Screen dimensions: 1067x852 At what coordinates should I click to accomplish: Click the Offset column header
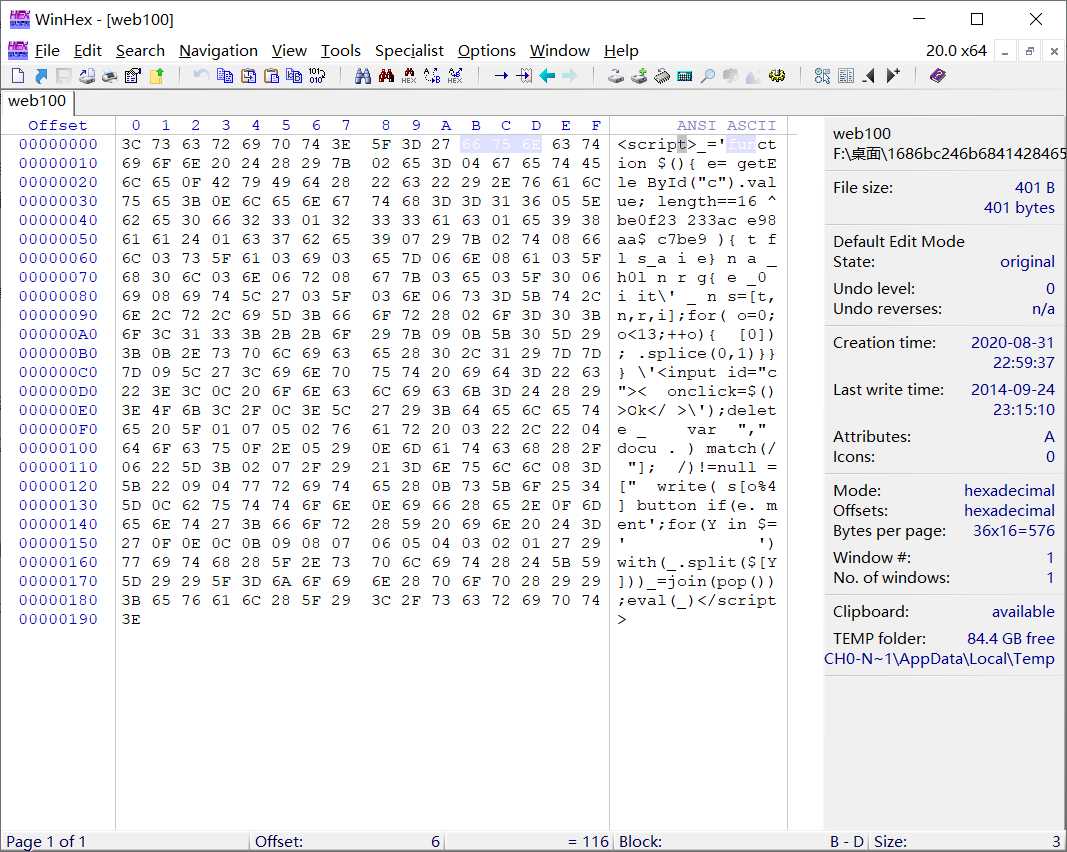[x=58, y=125]
